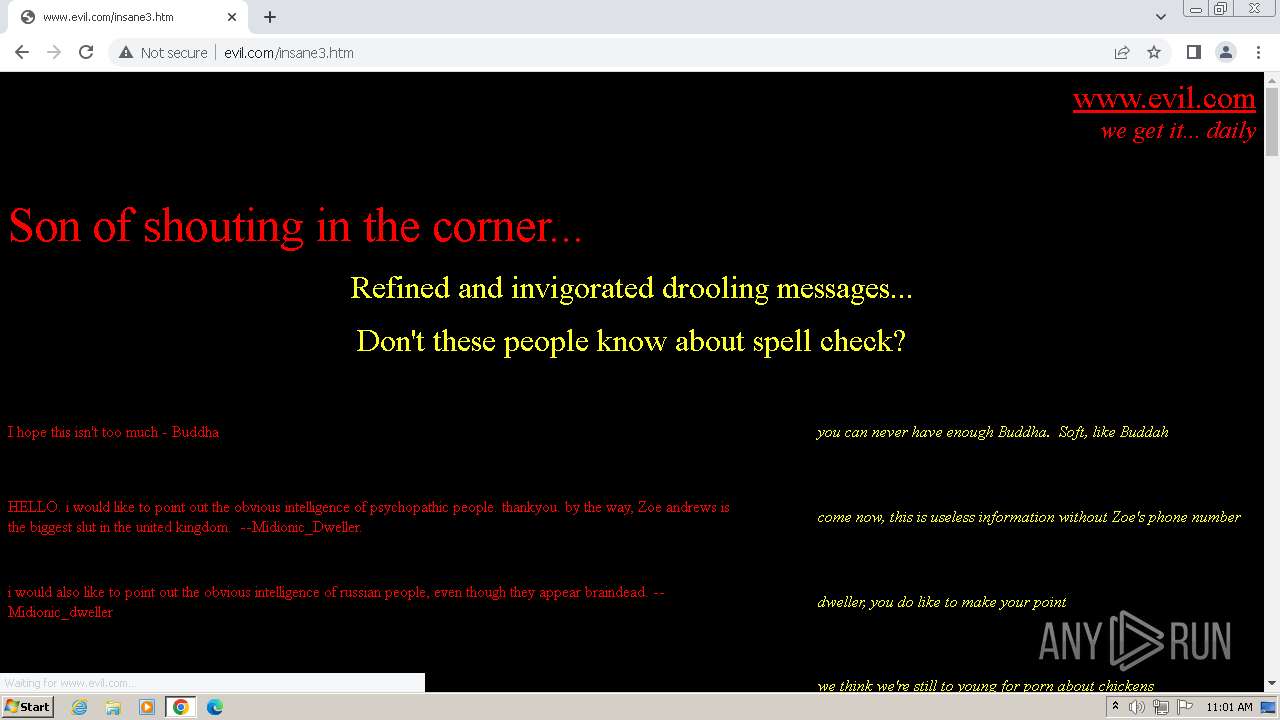Open the Windows Start menu

[x=28, y=707]
